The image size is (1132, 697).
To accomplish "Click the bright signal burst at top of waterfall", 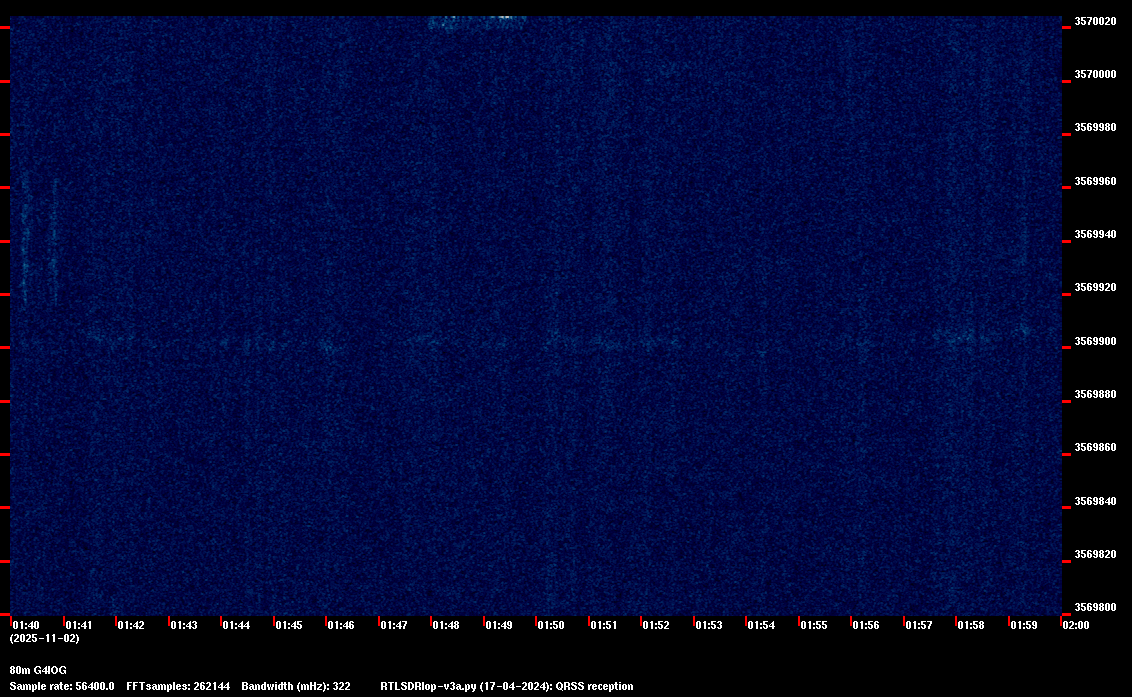I will tap(477, 22).
